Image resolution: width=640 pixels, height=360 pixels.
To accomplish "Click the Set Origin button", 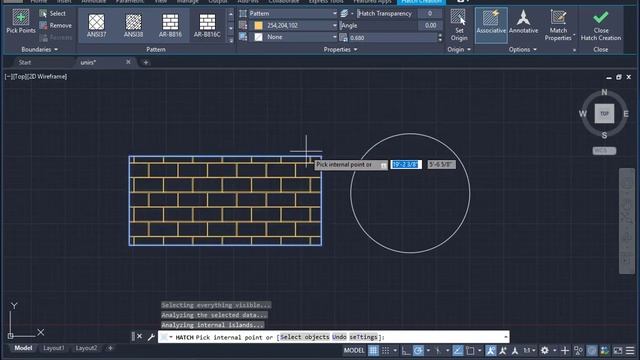I will [459, 25].
